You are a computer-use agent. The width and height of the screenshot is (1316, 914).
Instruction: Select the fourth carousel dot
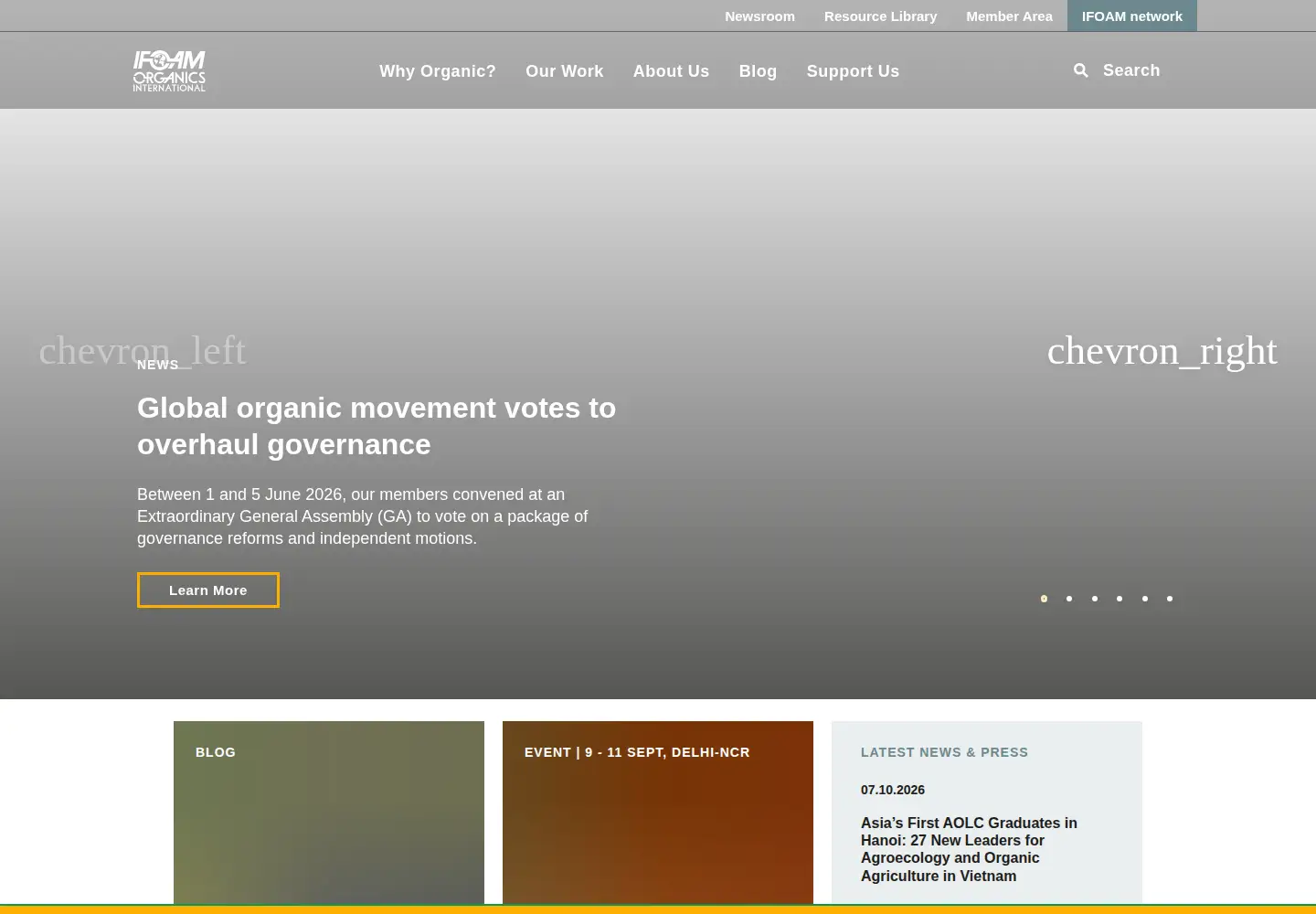pyautogui.click(x=1120, y=599)
